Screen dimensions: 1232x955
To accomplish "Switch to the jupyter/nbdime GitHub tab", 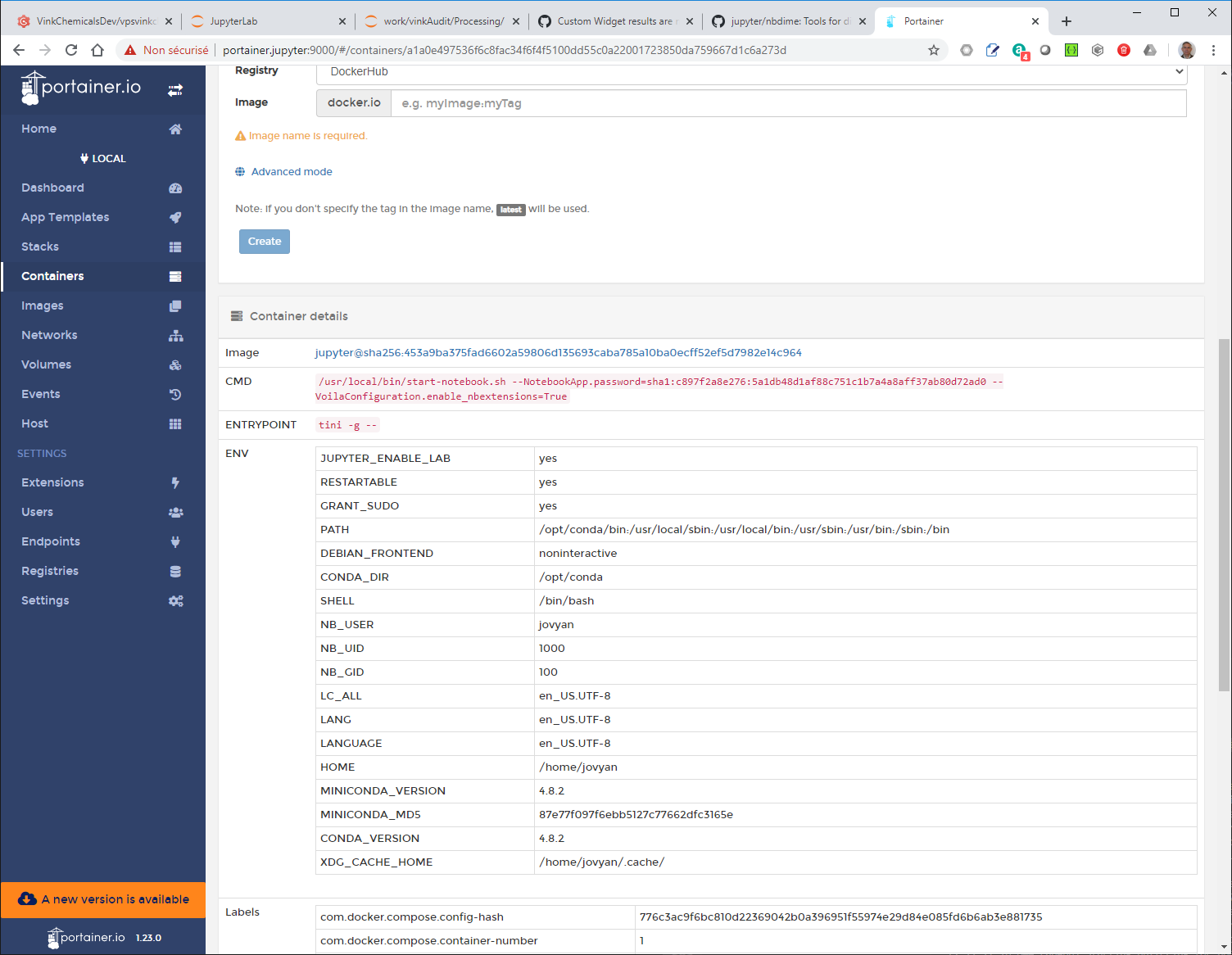I will [x=788, y=21].
